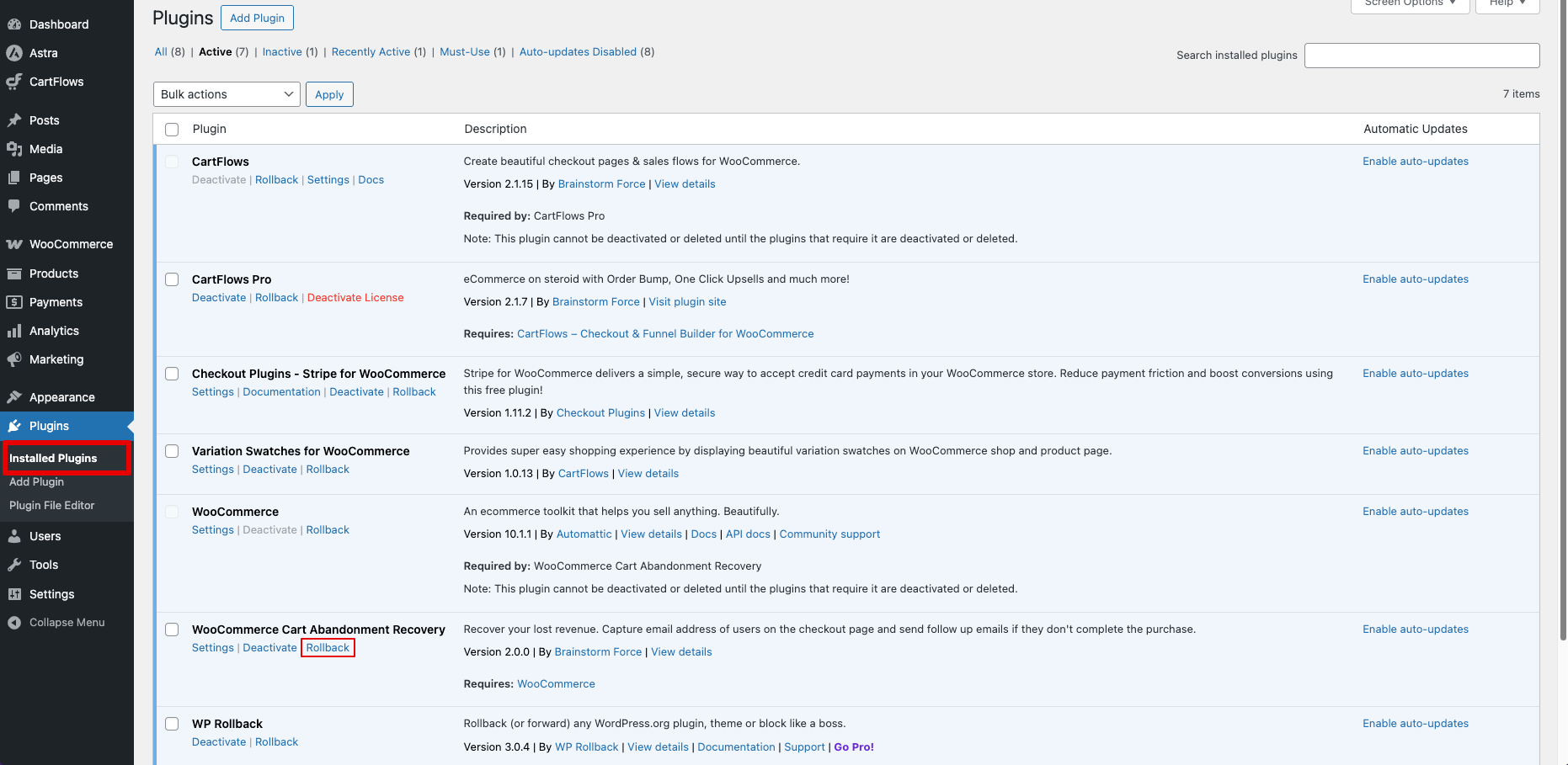
Task: Enable auto-updates for WooCommerce
Action: pyautogui.click(x=1416, y=512)
